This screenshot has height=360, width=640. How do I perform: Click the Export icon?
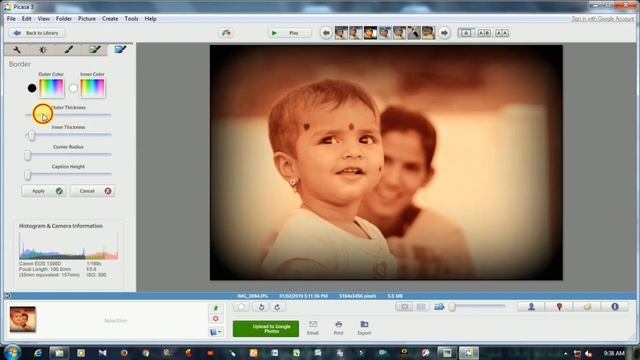[364, 328]
